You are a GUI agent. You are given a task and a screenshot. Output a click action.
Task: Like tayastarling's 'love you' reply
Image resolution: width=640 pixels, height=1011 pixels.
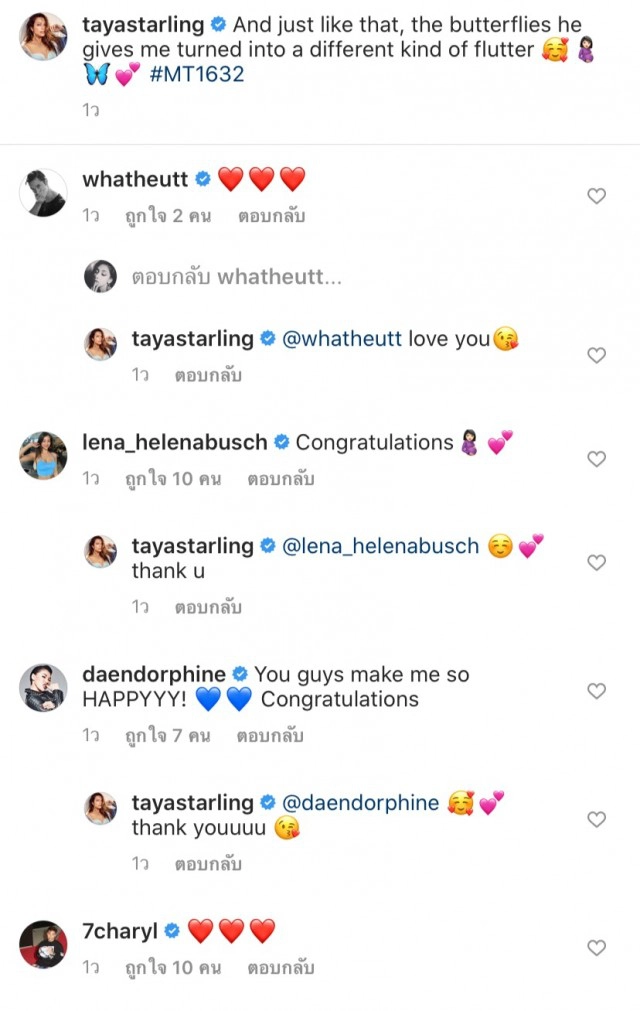(x=596, y=355)
